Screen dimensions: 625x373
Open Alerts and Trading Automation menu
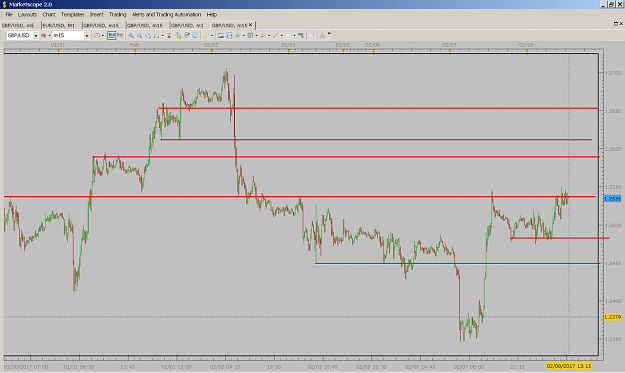point(166,14)
